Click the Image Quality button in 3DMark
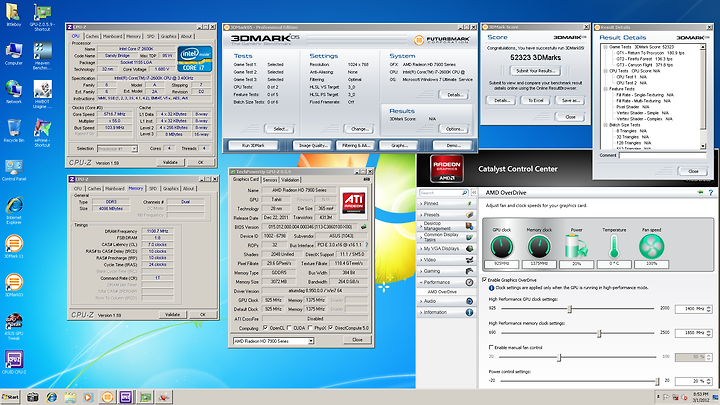This screenshot has height=405, width=720. (x=313, y=145)
